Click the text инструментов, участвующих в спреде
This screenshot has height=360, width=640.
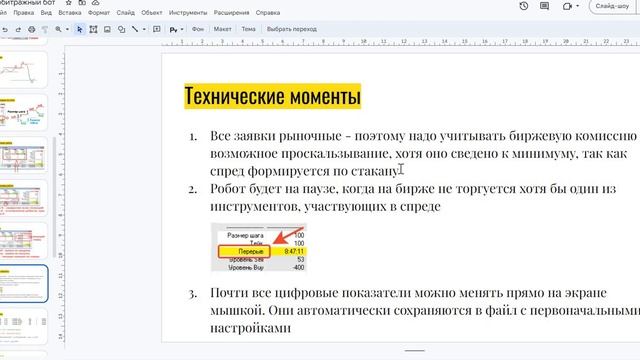coord(325,207)
